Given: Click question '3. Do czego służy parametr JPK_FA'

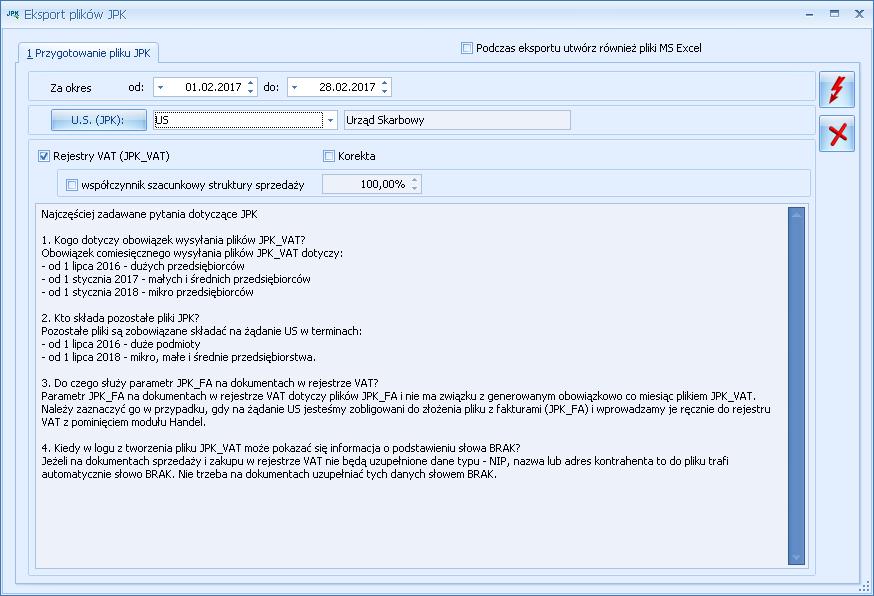Looking at the screenshot, I should coord(210,383).
